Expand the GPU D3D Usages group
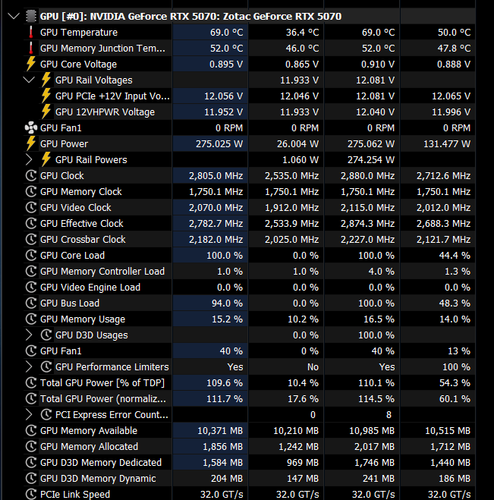The width and height of the screenshot is (494, 500). tap(29, 335)
